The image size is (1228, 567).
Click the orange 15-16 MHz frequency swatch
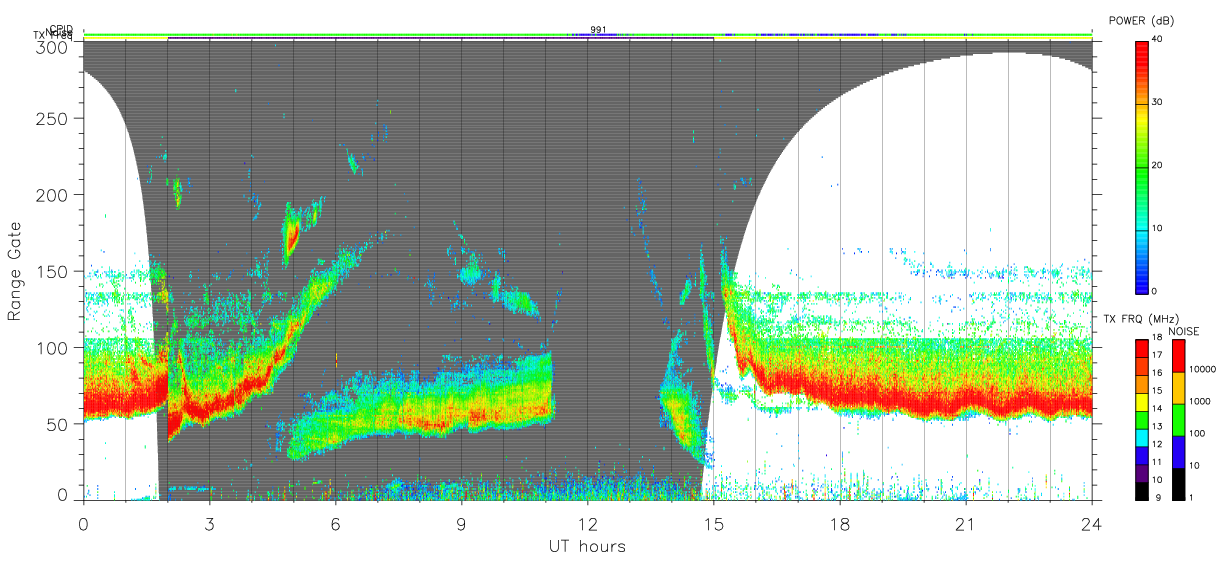(1142, 382)
